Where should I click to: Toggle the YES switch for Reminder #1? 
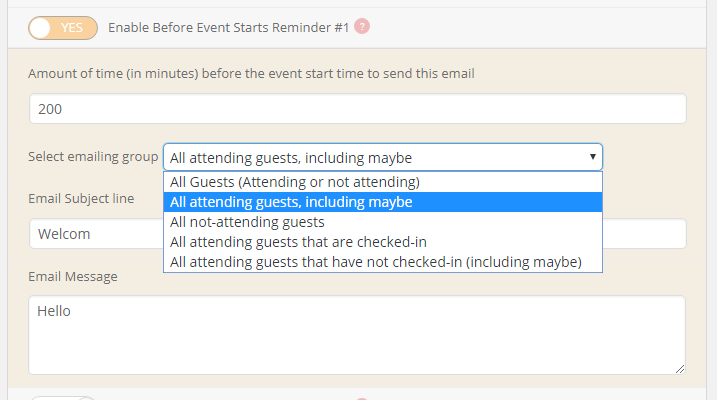[63, 28]
